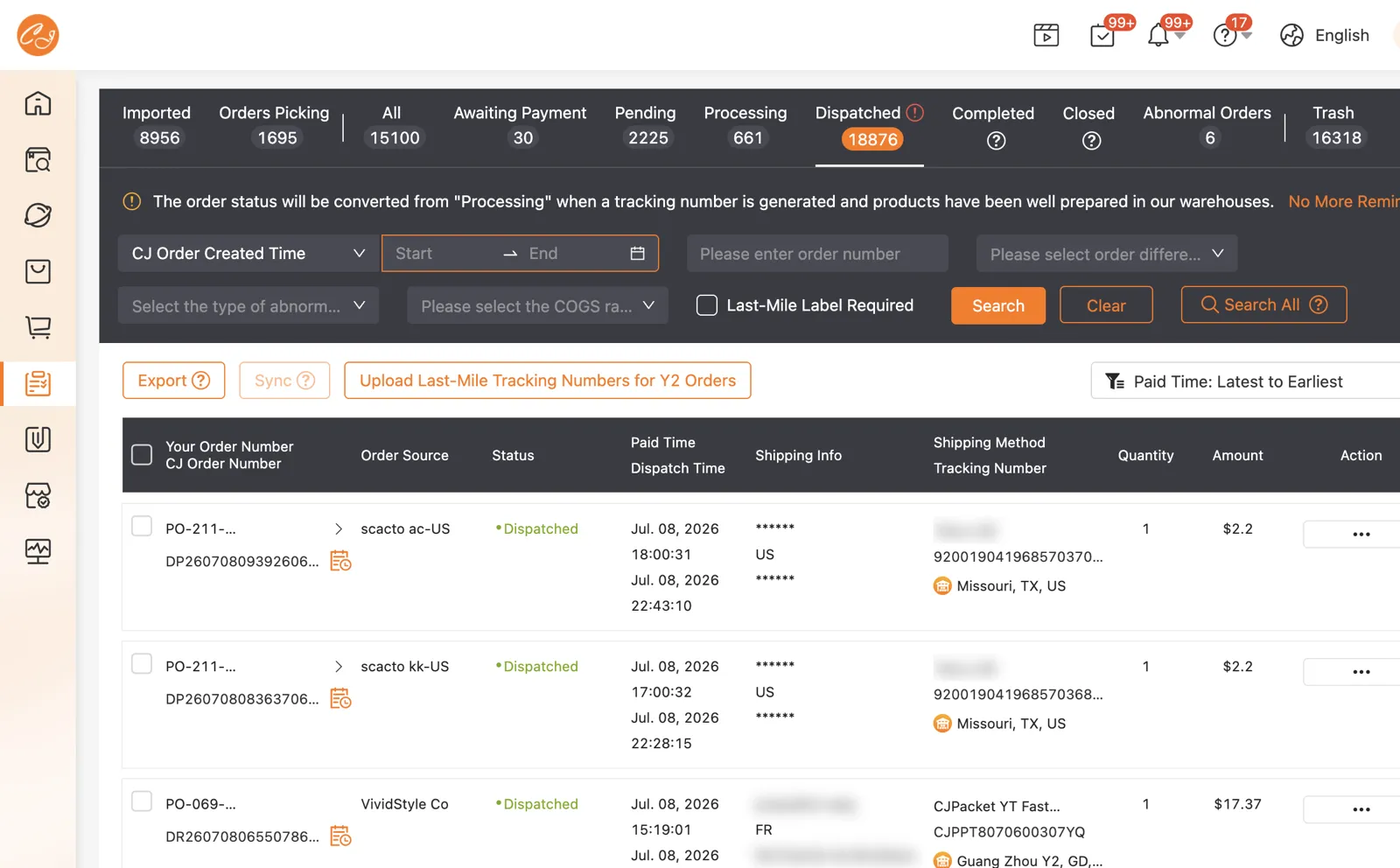Open the analytics monitor sidebar icon
The height and width of the screenshot is (868, 1400).
click(38, 551)
